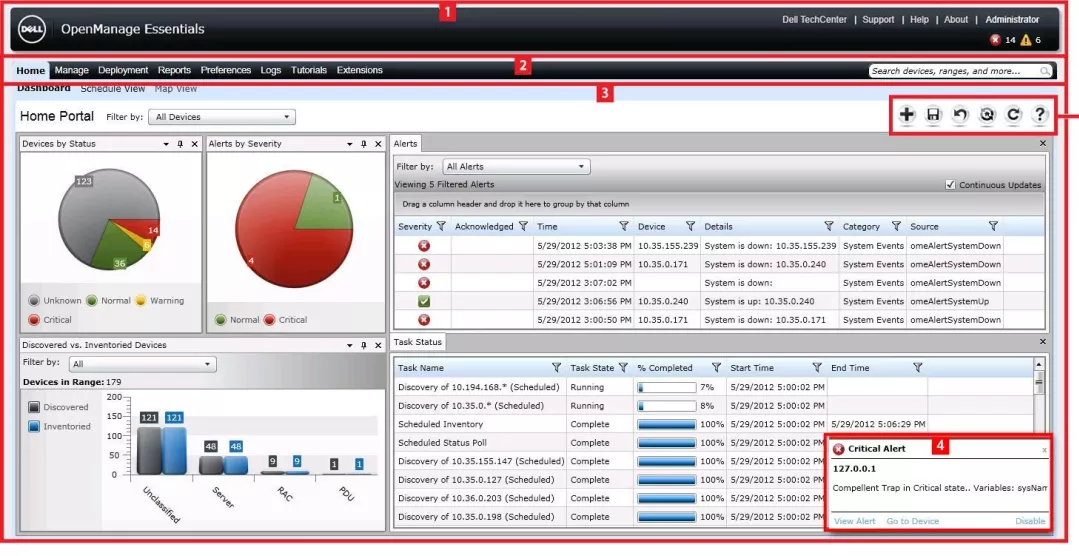Image resolution: width=1079 pixels, height=556 pixels.
Task: Open help with the question mark icon
Action: click(x=1040, y=115)
